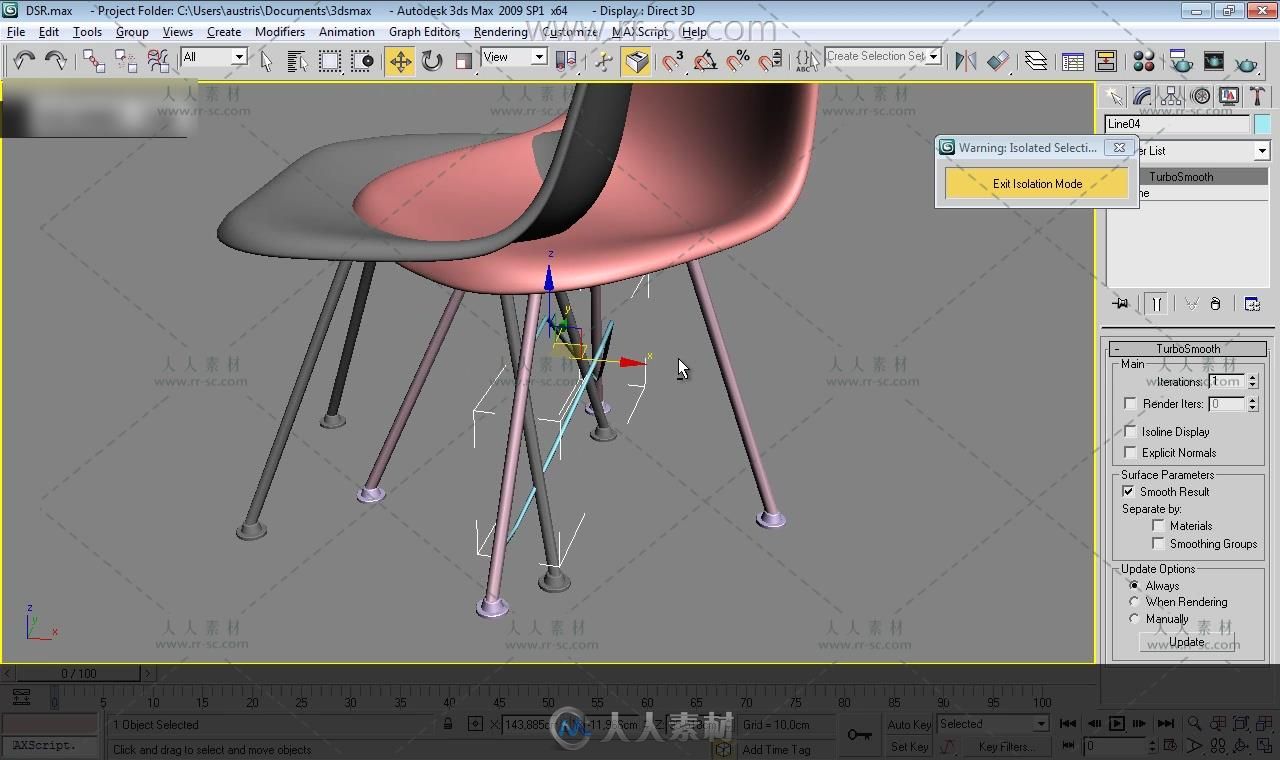Activate the Select and Move tool
Image resolution: width=1280 pixels, height=760 pixels.
[x=400, y=61]
